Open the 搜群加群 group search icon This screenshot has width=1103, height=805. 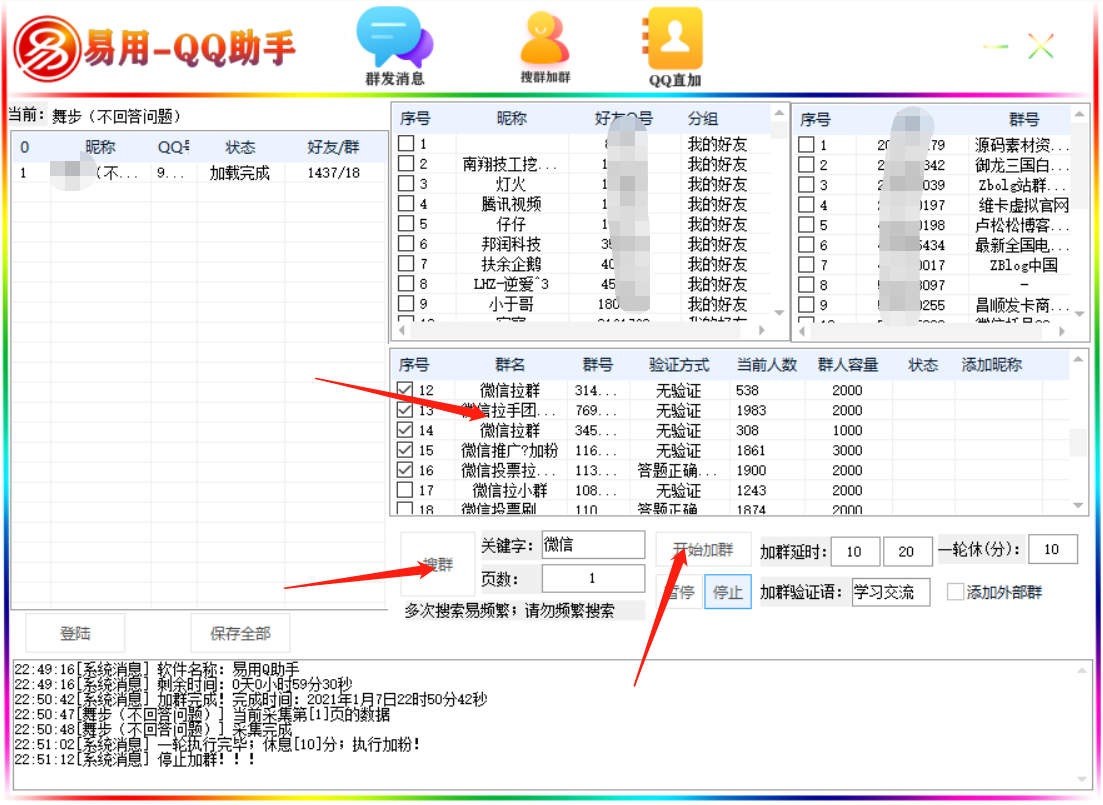click(x=545, y=46)
